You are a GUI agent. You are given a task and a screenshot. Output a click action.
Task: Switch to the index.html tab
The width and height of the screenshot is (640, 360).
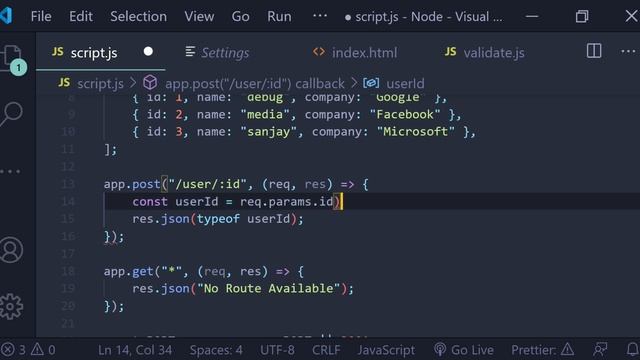(355, 53)
